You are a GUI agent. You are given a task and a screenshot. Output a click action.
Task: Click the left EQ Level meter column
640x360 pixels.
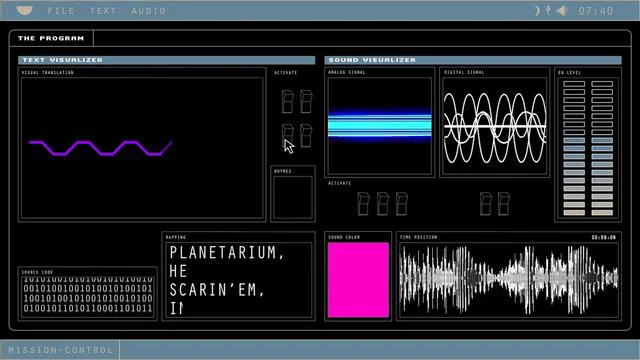coord(574,148)
